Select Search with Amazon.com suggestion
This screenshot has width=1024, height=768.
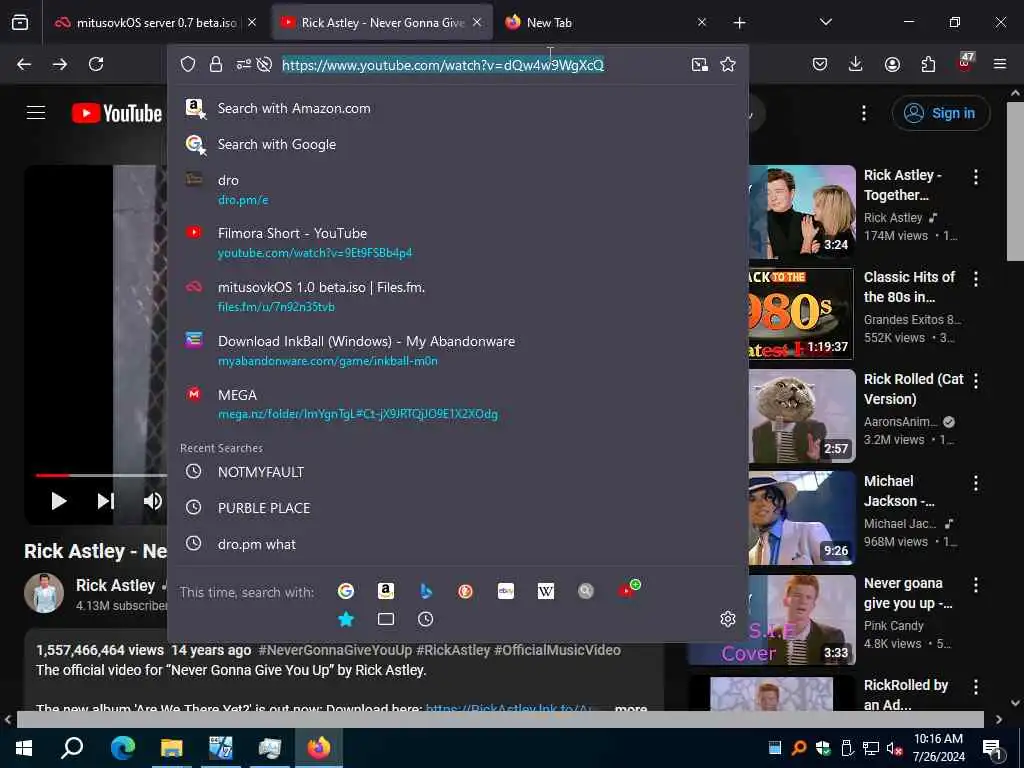click(458, 108)
